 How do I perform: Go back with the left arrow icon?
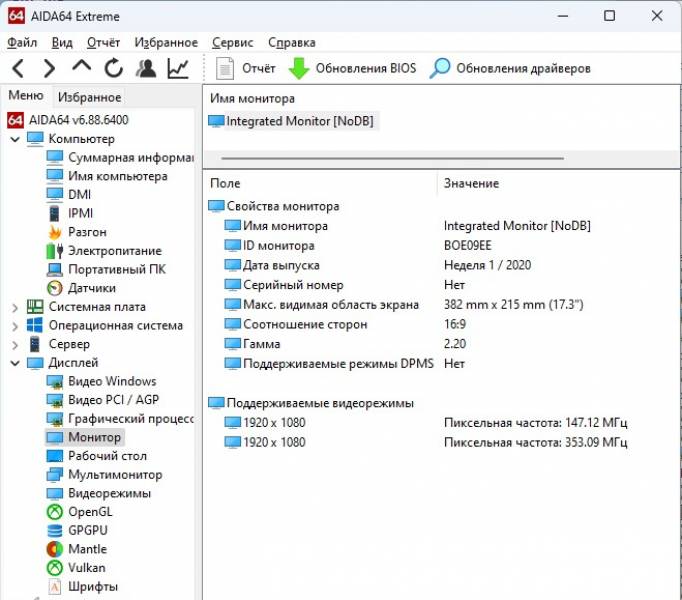[18, 69]
